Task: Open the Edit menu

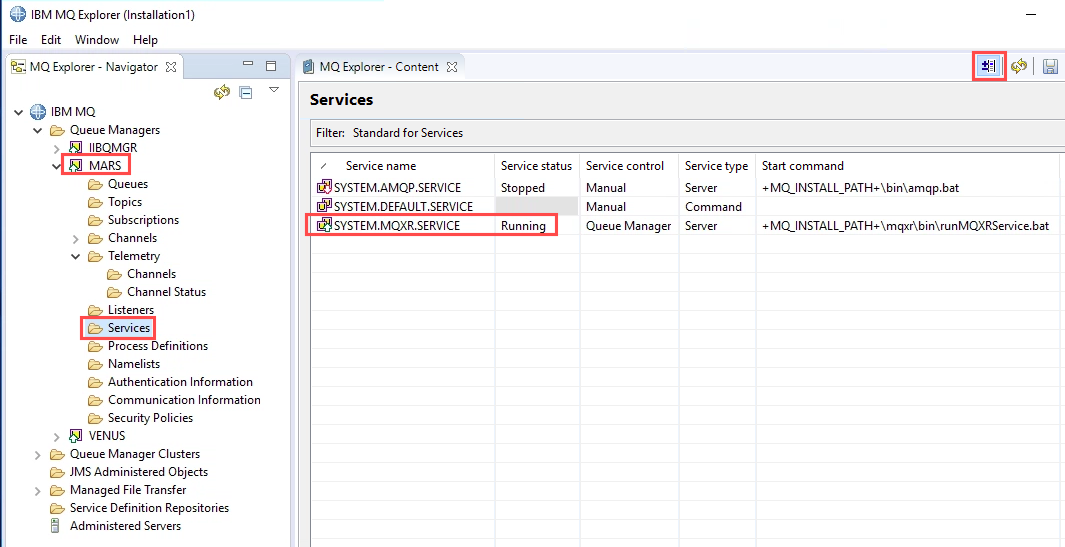Action: [x=51, y=39]
